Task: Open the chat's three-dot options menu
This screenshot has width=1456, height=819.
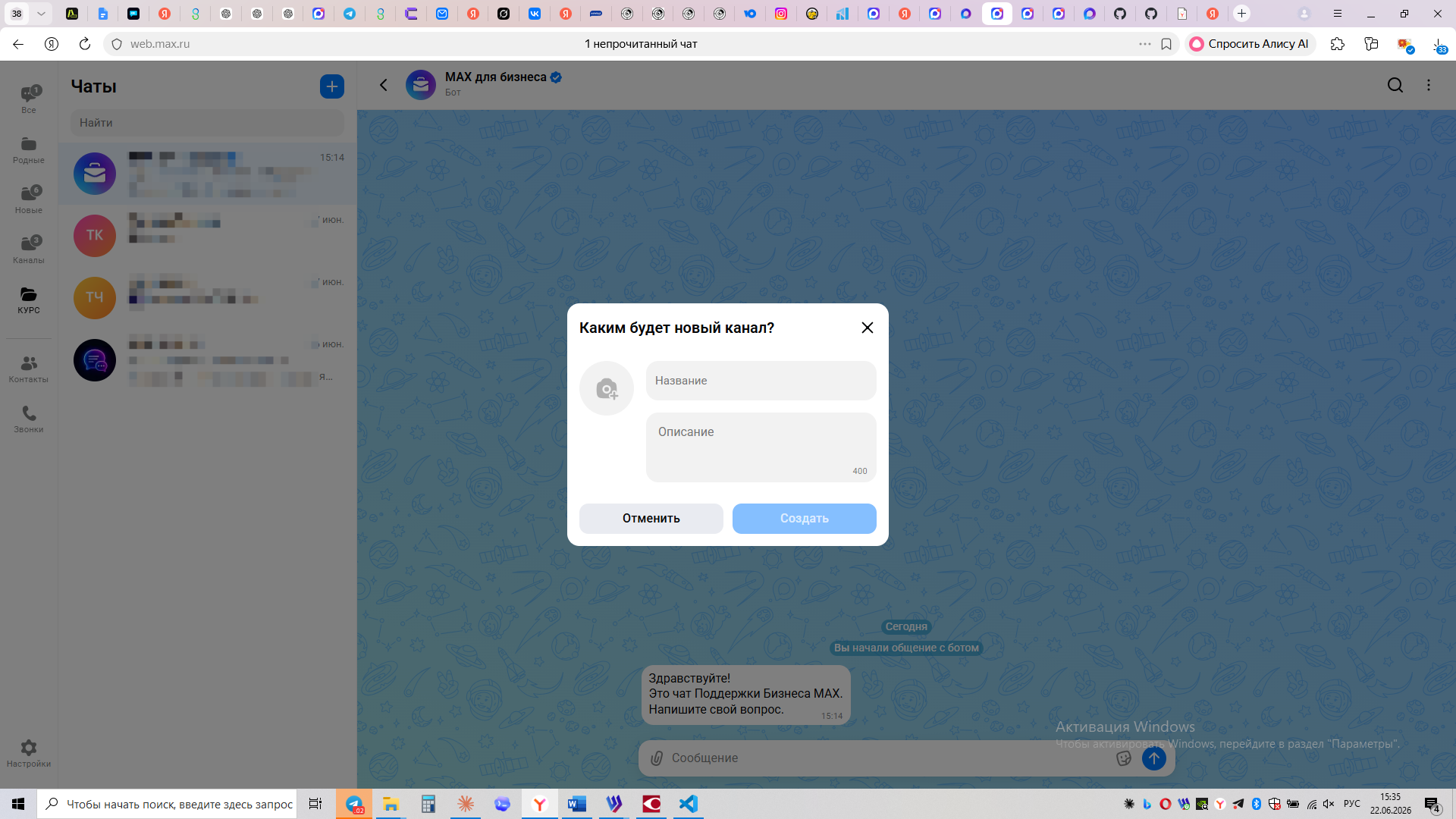Action: [x=1429, y=85]
